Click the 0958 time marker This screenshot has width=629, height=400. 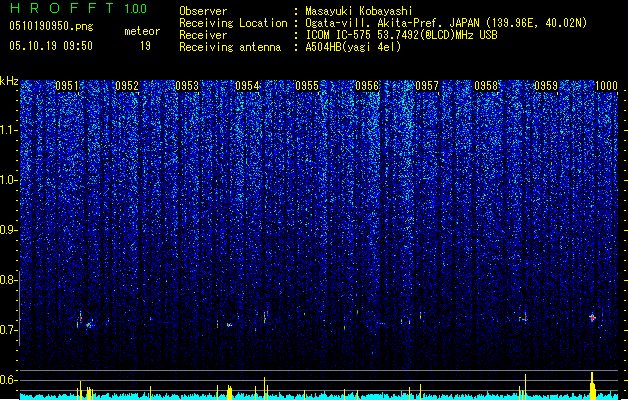click(486, 86)
